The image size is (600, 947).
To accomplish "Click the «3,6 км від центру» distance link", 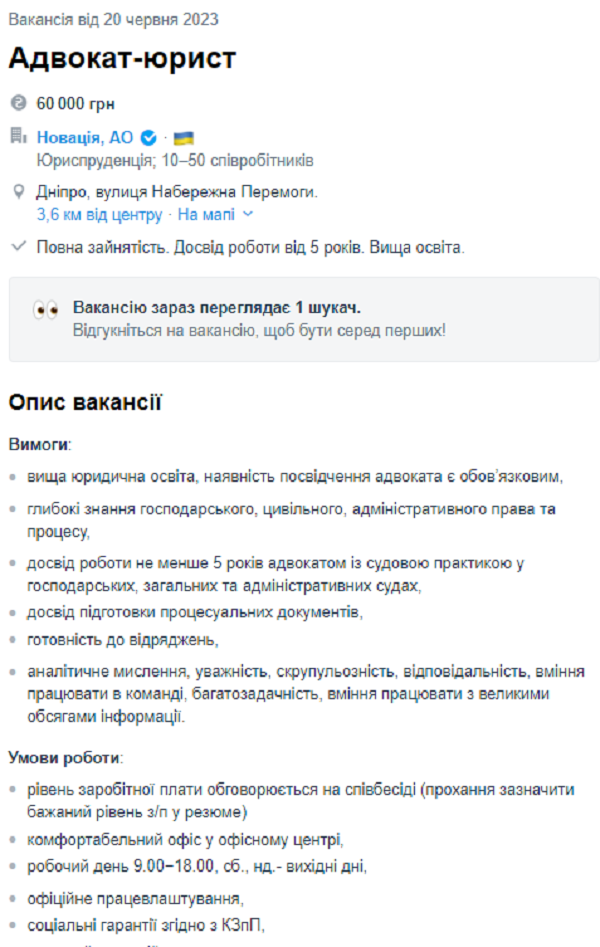I will coord(99,214).
